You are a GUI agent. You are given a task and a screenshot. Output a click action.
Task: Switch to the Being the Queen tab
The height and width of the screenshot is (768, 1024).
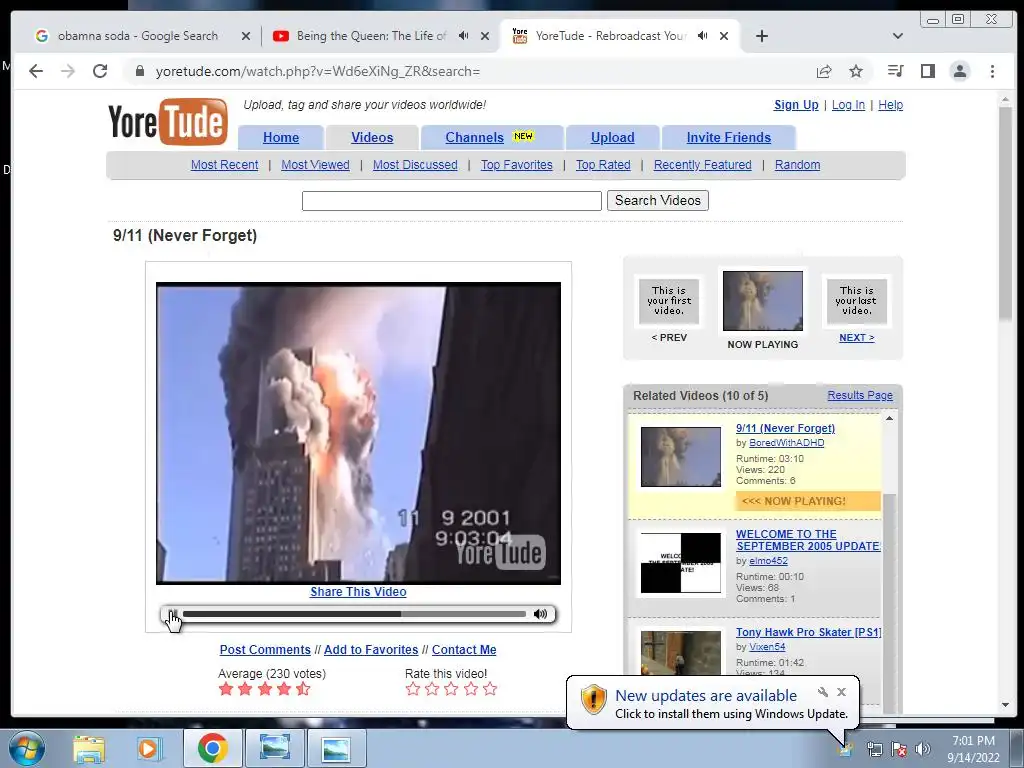(371, 36)
